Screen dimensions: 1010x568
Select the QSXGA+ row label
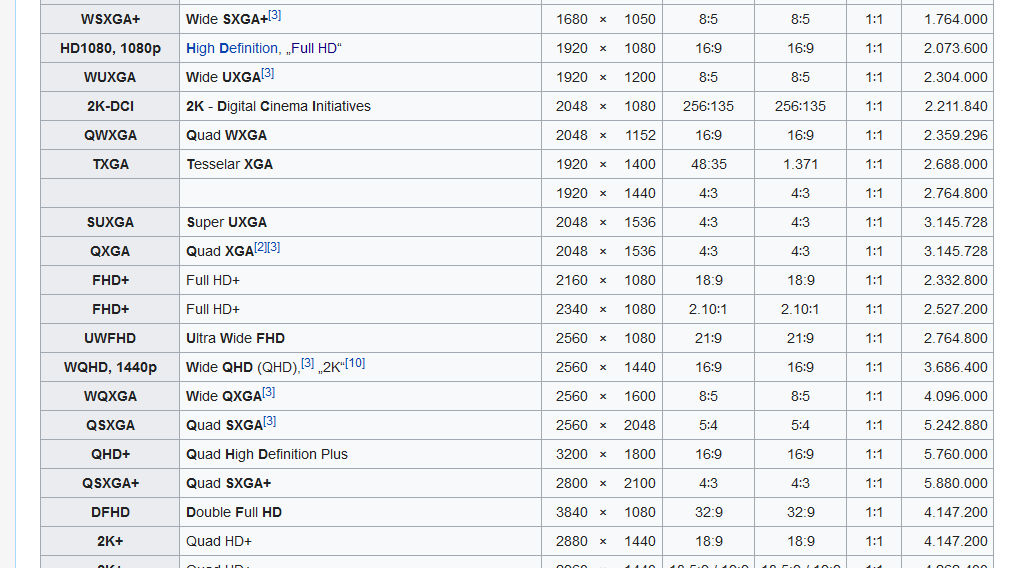(x=110, y=483)
